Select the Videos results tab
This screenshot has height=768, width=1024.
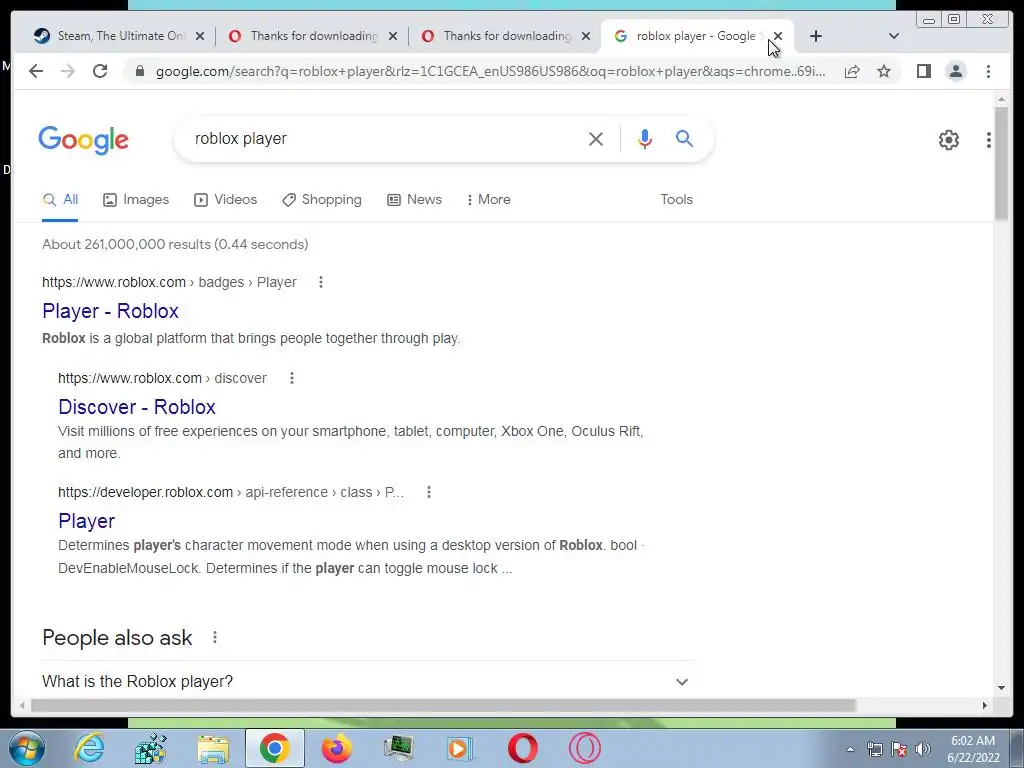pos(226,200)
